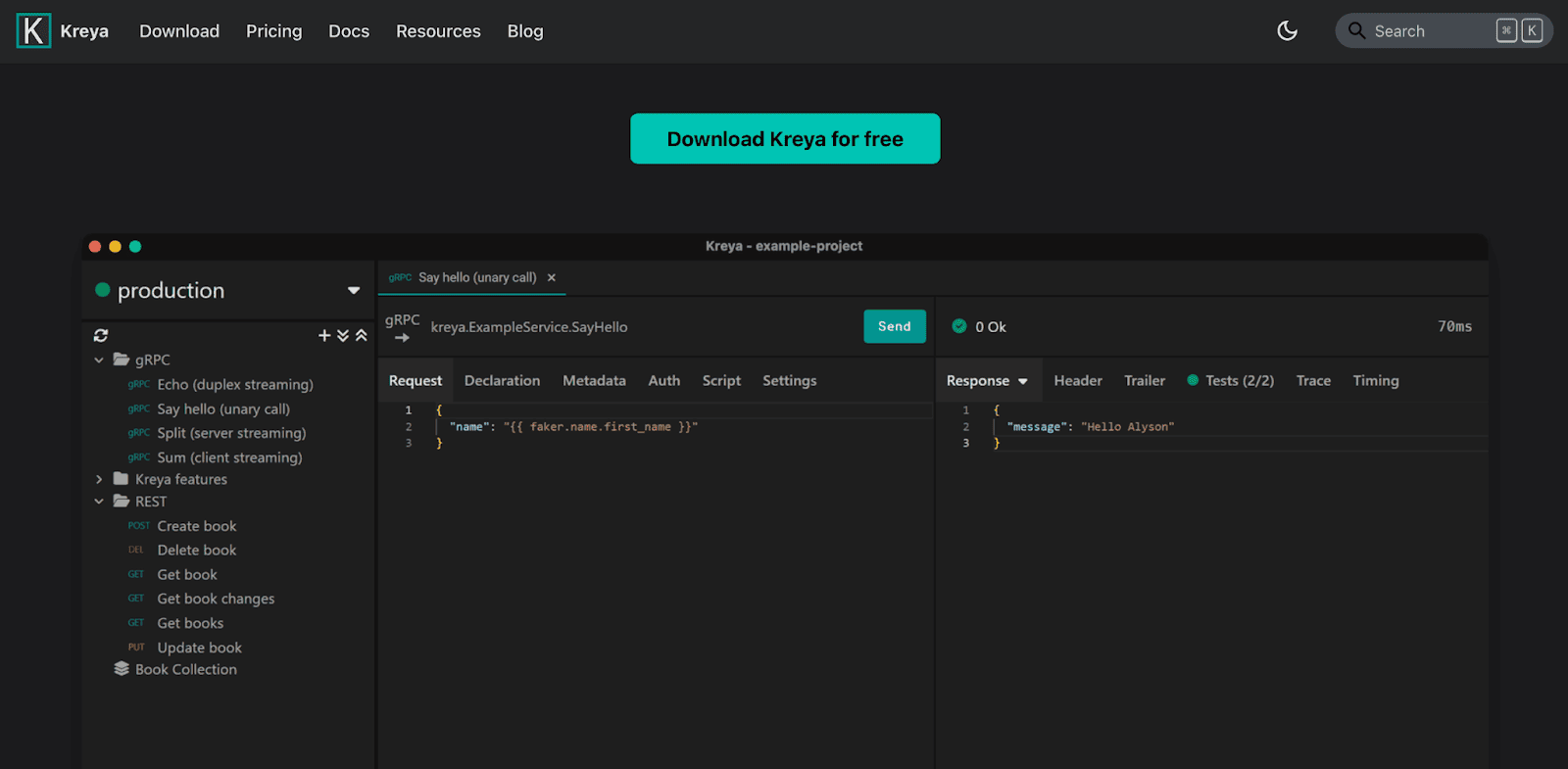This screenshot has height=769, width=1568.
Task: Click expand all double-chevron icon
Action: click(343, 335)
